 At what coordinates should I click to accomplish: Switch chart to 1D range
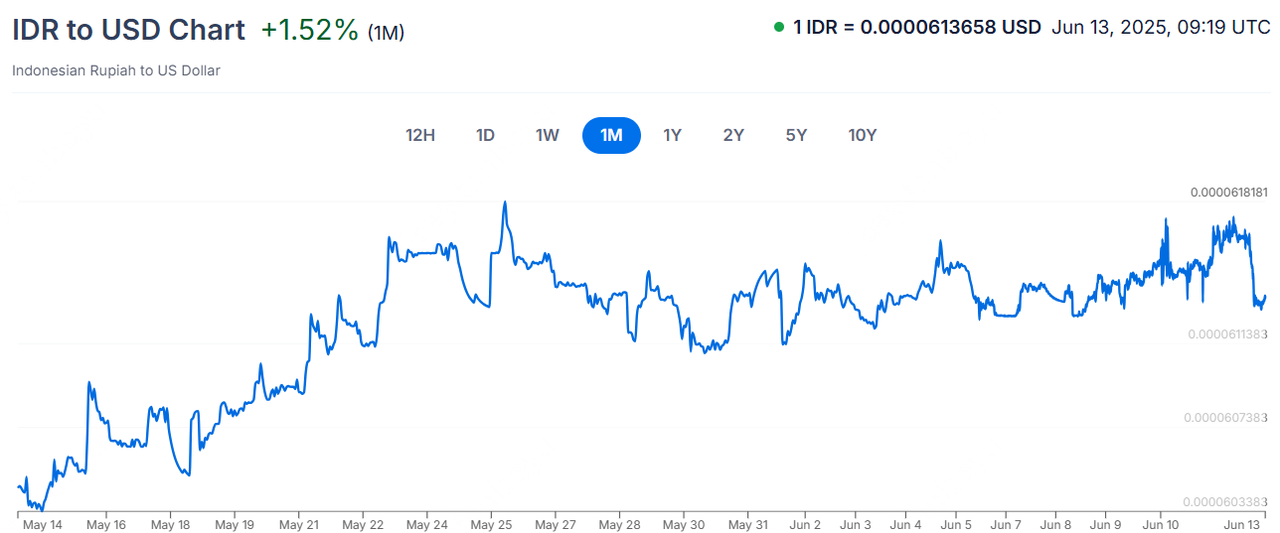pos(485,135)
